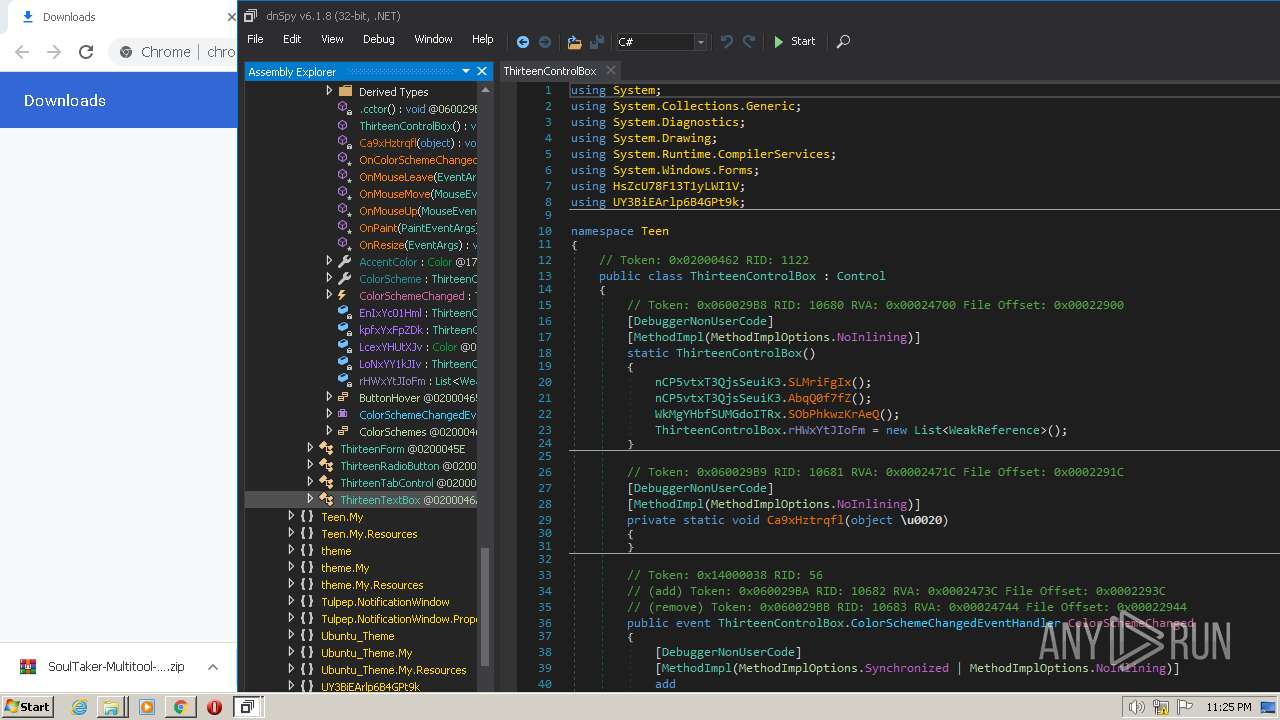The image size is (1280, 720).
Task: Expand ThirteenTabControl class node
Action: [310, 482]
